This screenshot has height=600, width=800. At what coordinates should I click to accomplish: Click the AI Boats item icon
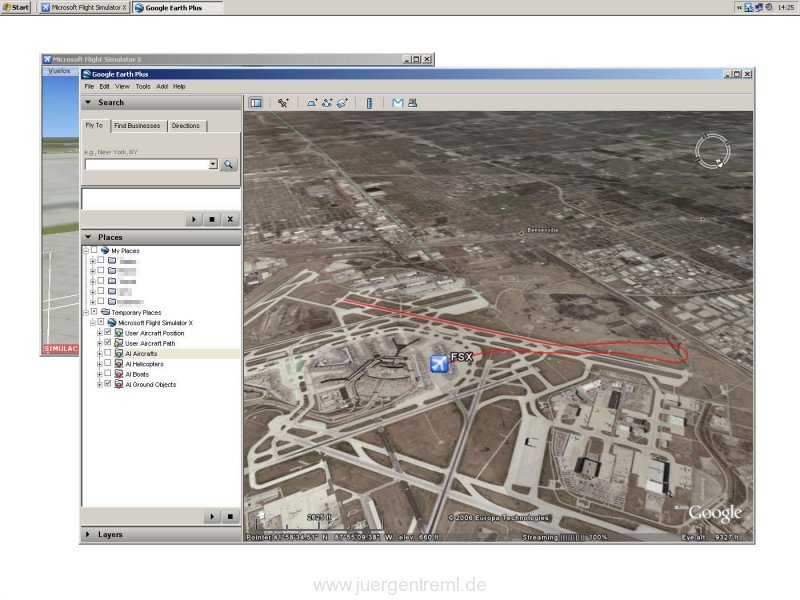(119, 374)
